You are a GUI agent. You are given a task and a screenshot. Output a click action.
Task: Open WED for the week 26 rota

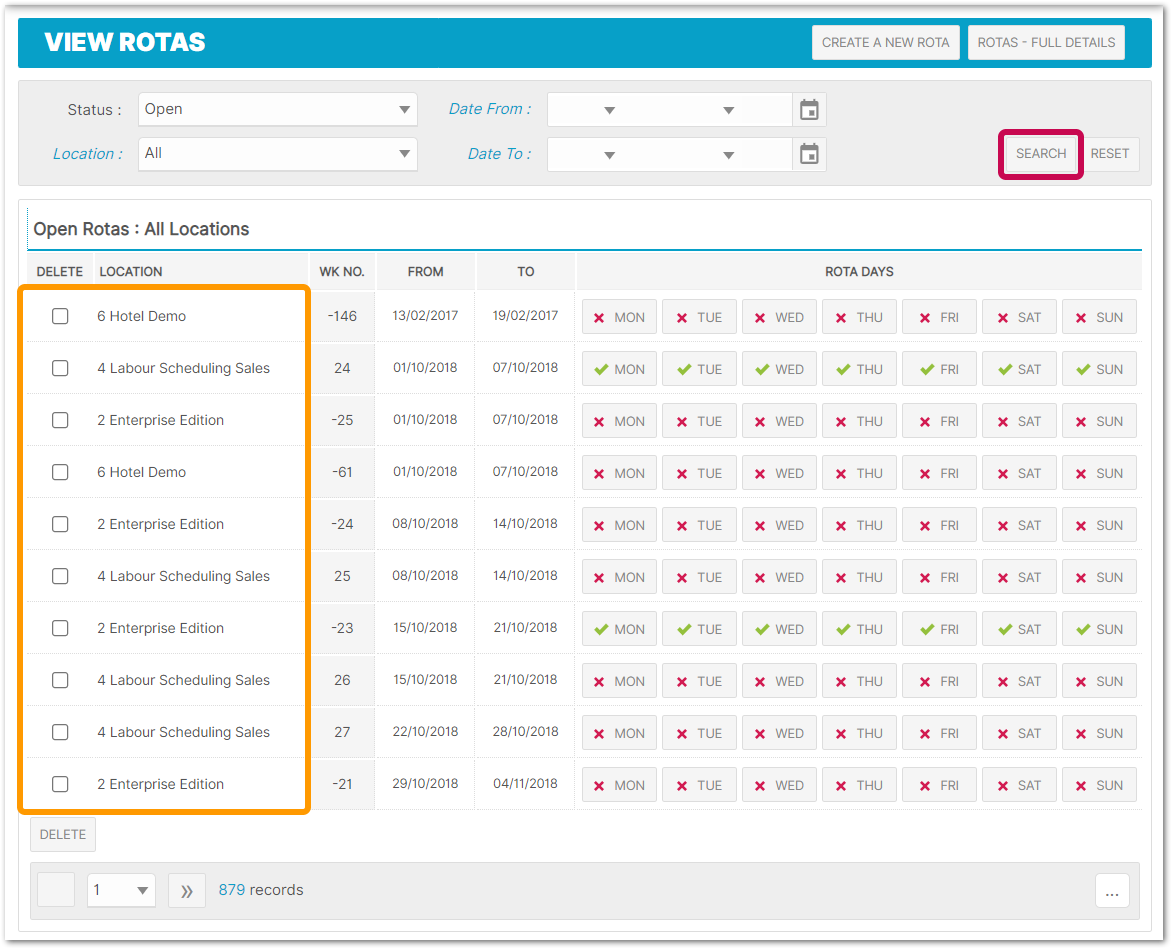click(780, 681)
